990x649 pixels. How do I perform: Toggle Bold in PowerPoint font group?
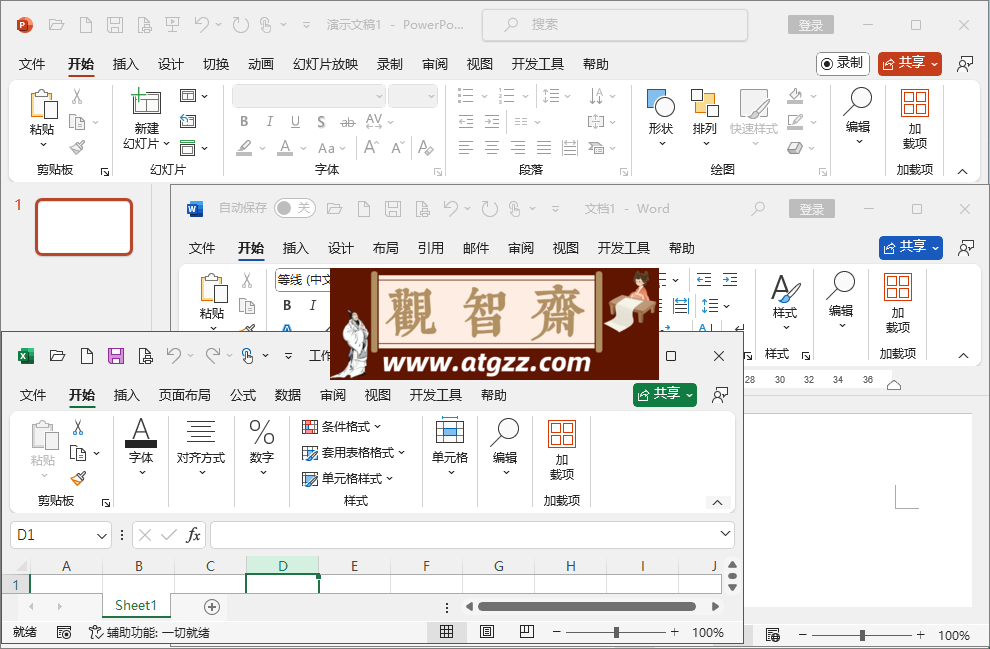244,122
